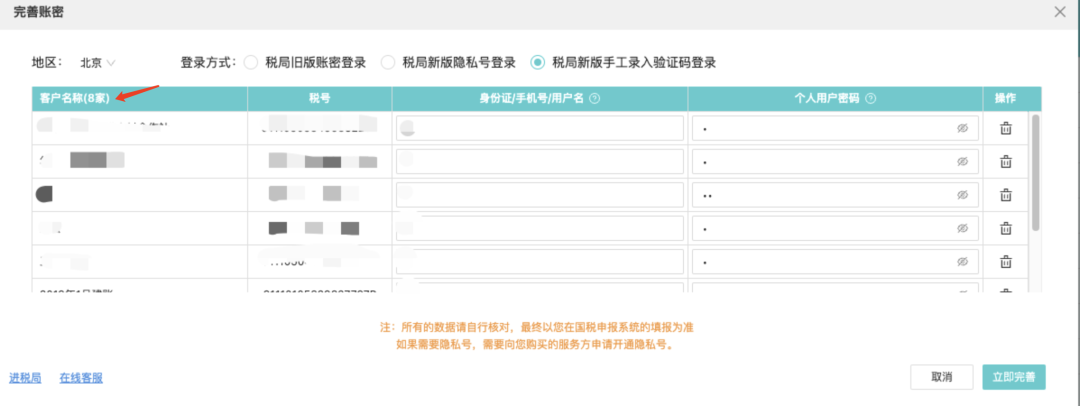
Task: Toggle password visibility in the fifth row
Action: (962, 262)
